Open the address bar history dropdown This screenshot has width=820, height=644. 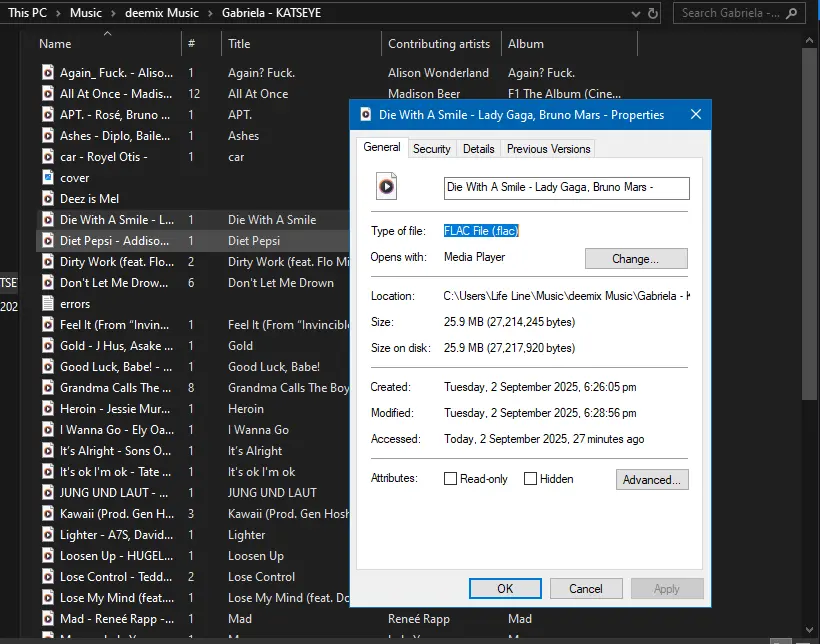636,14
